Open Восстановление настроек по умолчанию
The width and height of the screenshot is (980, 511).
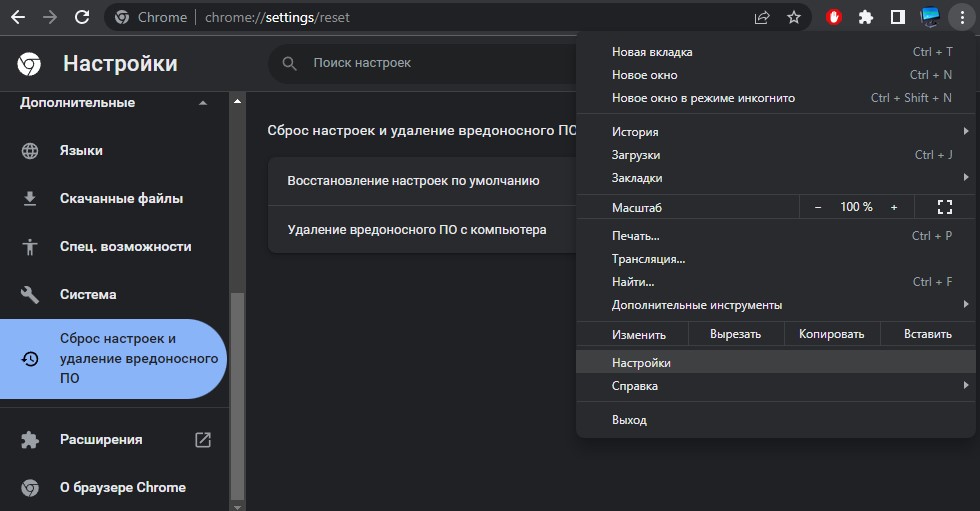coord(422,181)
